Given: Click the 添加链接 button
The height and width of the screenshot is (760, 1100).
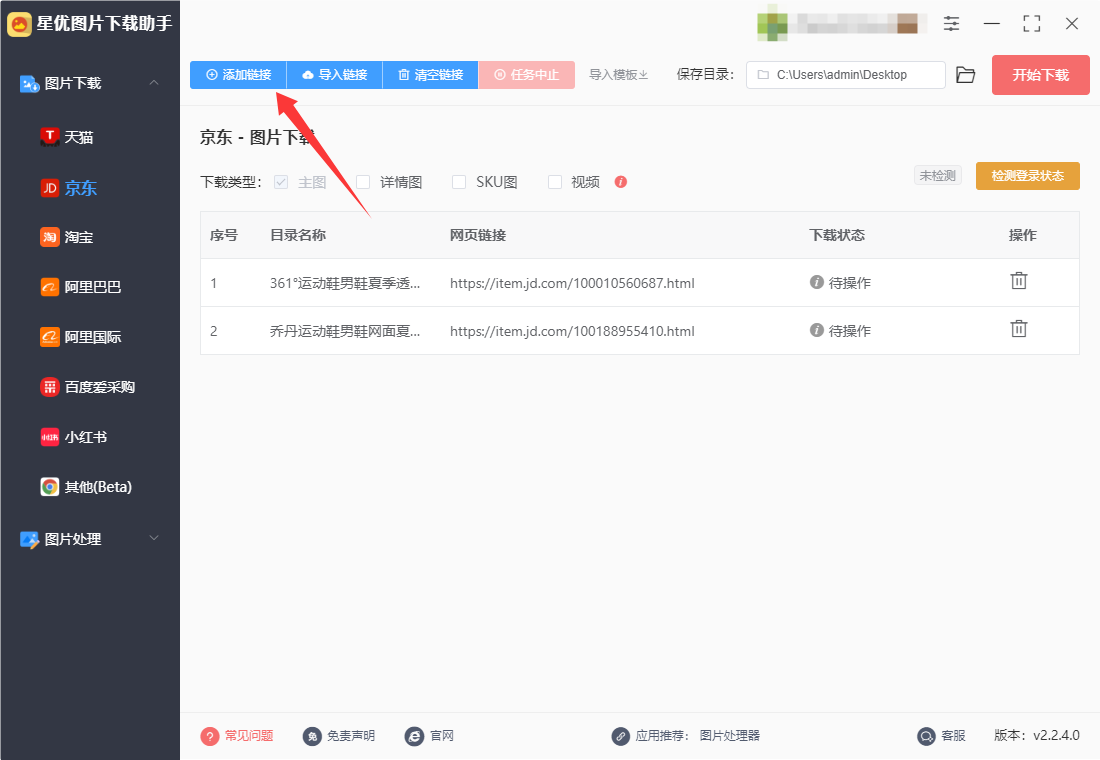Looking at the screenshot, I should point(239,75).
